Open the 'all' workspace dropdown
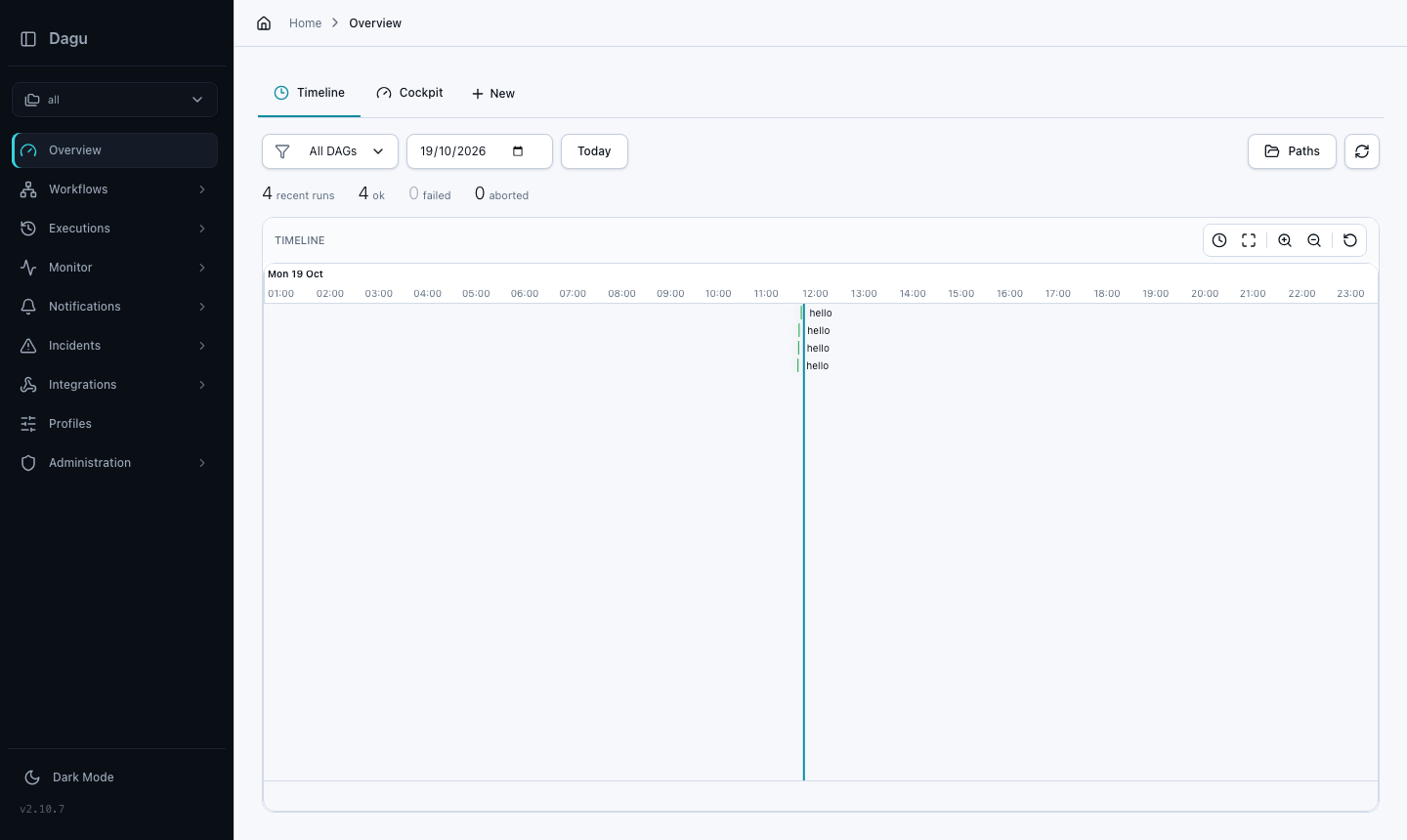1407x840 pixels. tap(114, 100)
